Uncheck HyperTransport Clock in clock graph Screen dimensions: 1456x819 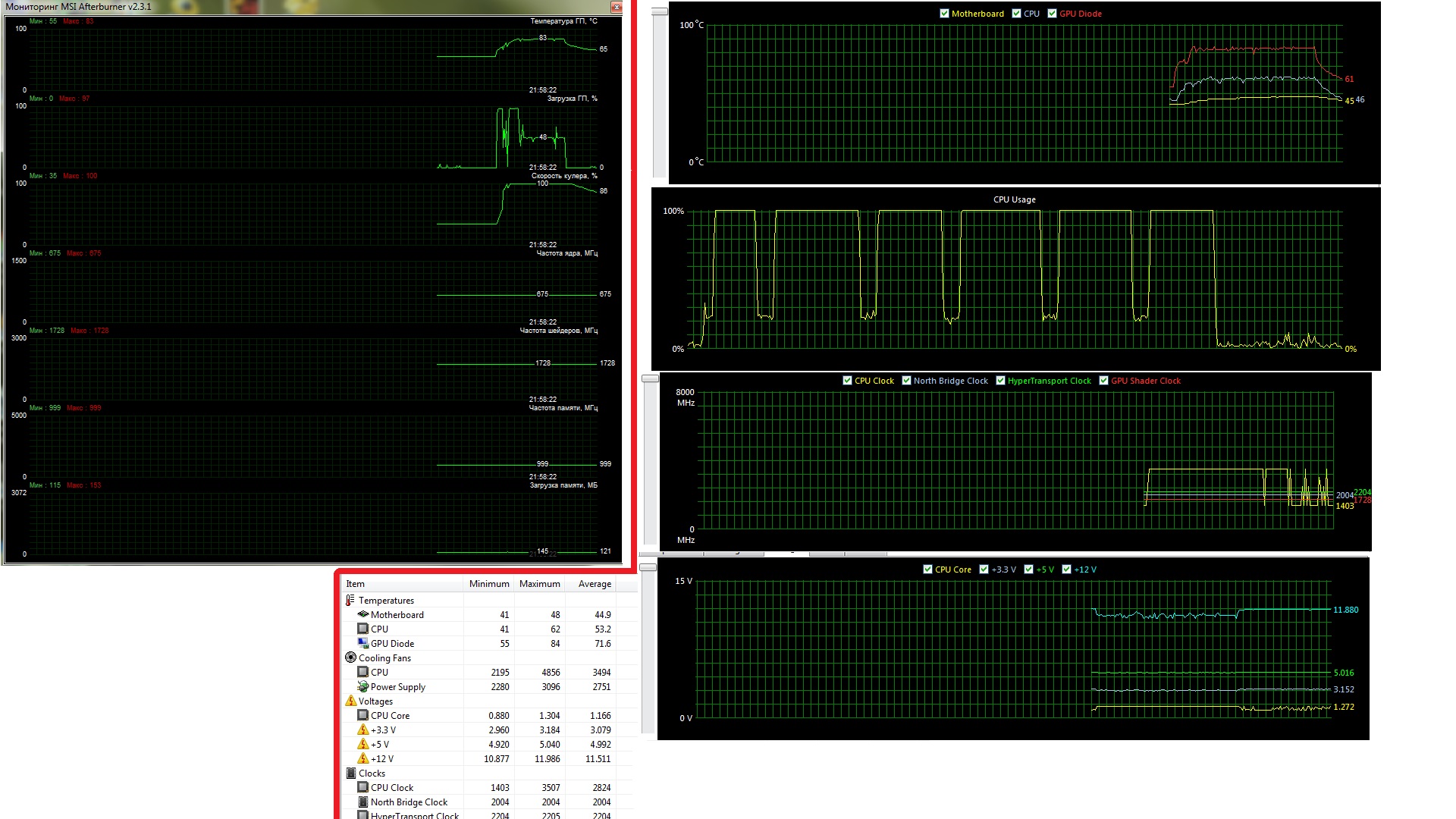tap(1000, 381)
